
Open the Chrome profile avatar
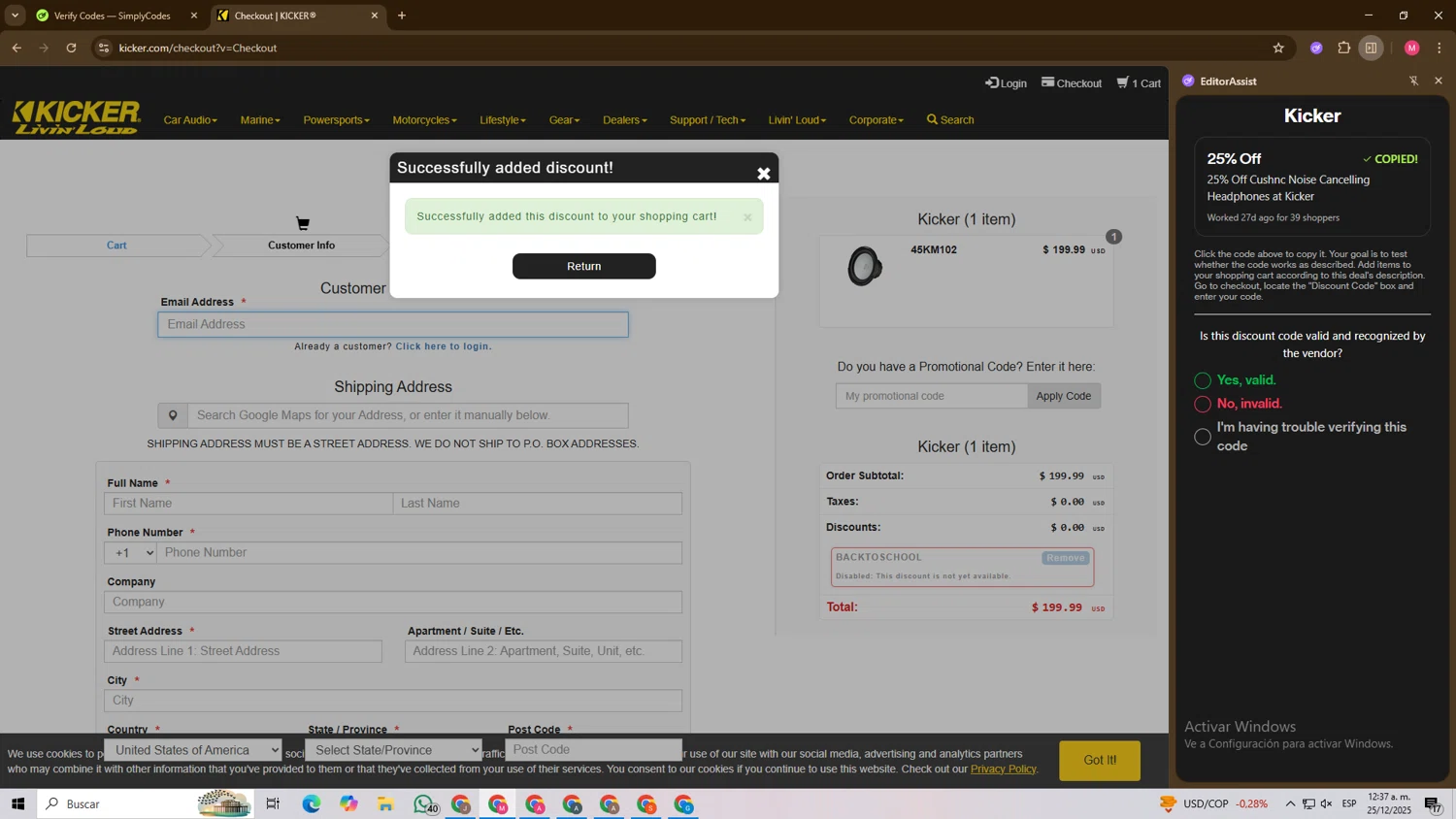pyautogui.click(x=1412, y=48)
